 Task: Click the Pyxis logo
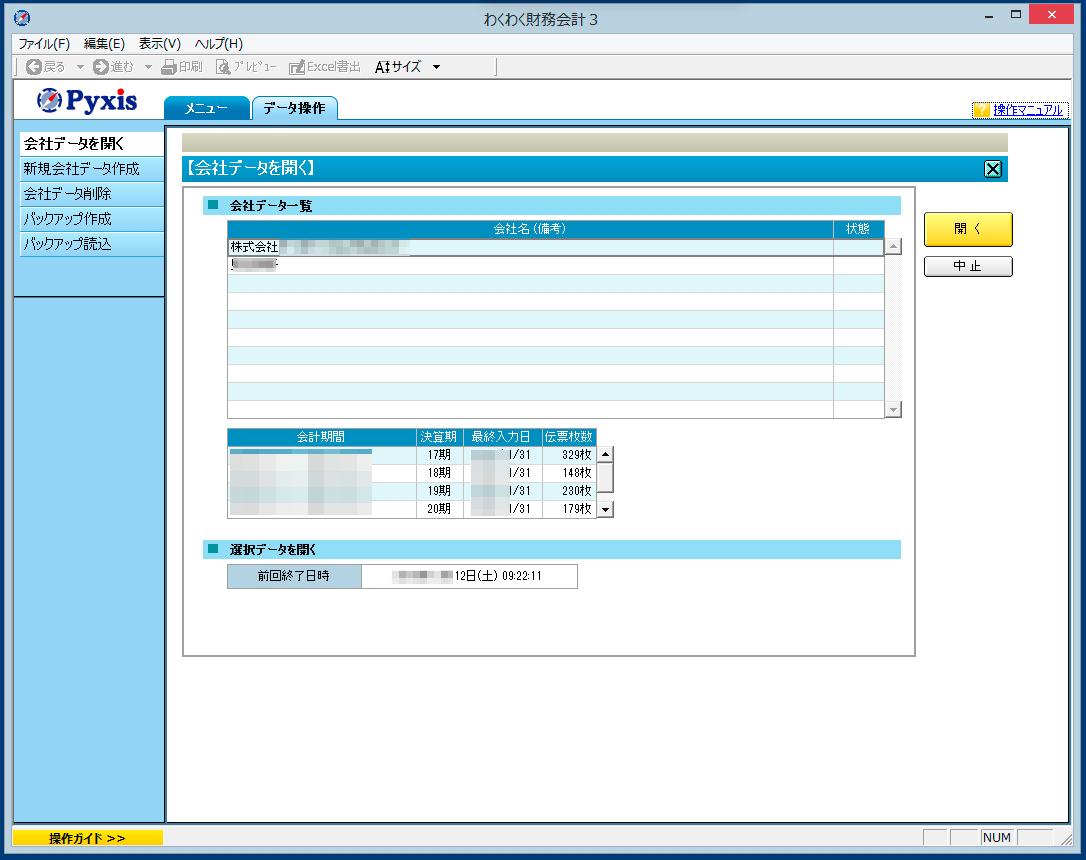coord(87,101)
